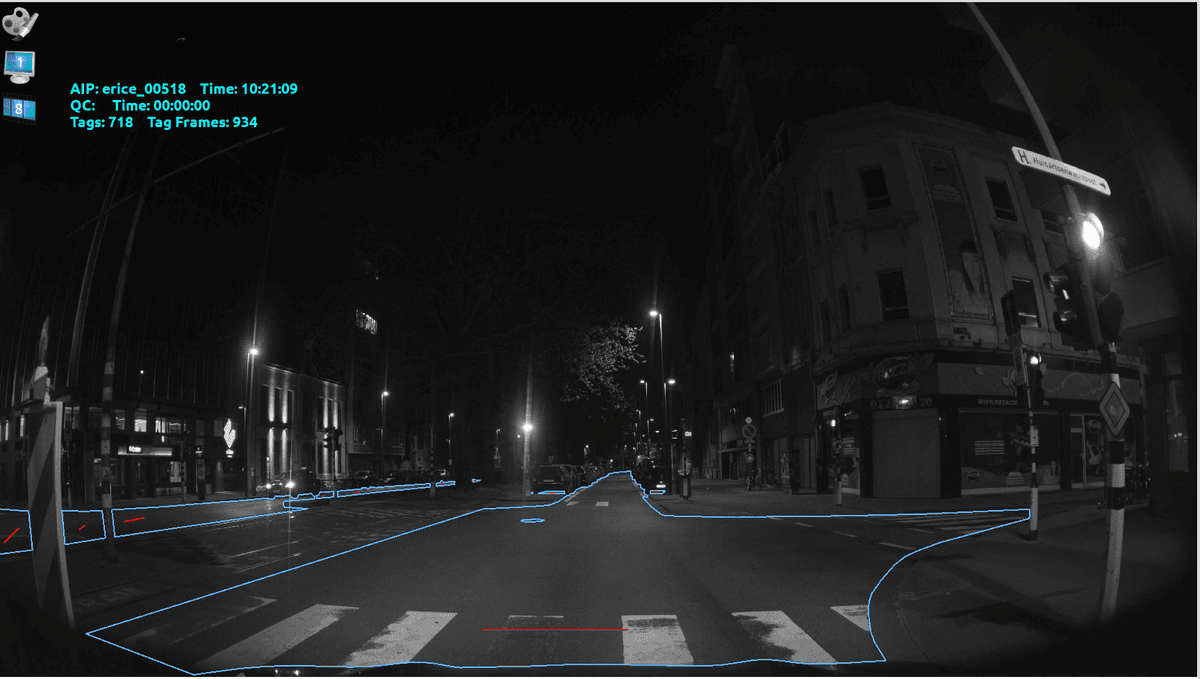This screenshot has height=679, width=1200.
Task: Click the 'AIP: erice_00518' label
Action: tap(128, 89)
